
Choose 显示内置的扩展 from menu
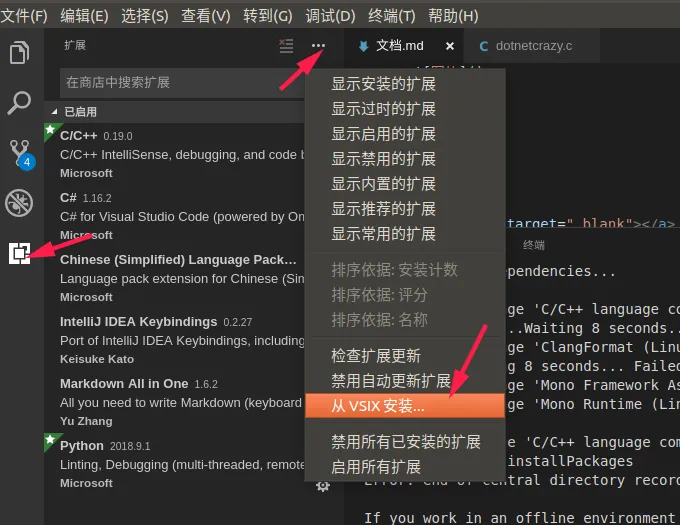coord(405,184)
